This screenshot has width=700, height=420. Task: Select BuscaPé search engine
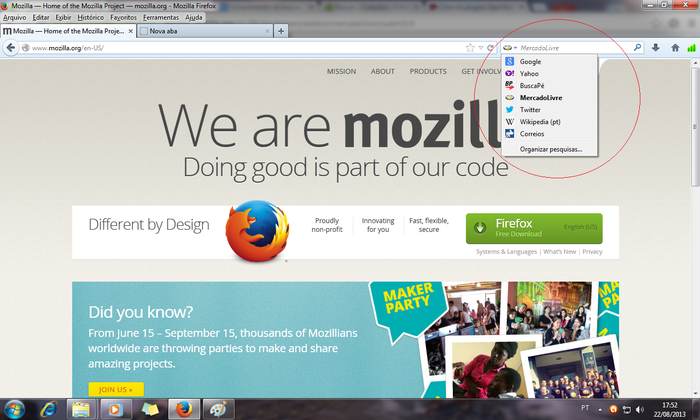(550, 86)
